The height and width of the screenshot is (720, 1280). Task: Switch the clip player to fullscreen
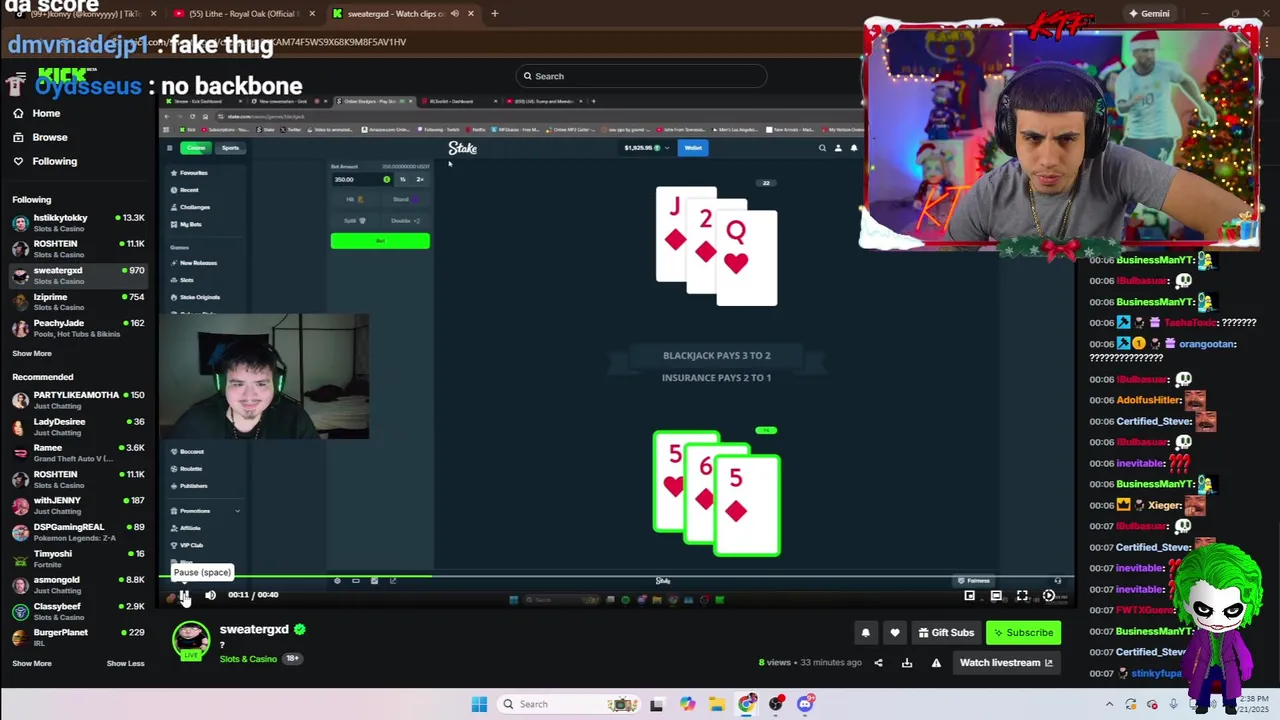coord(1022,596)
